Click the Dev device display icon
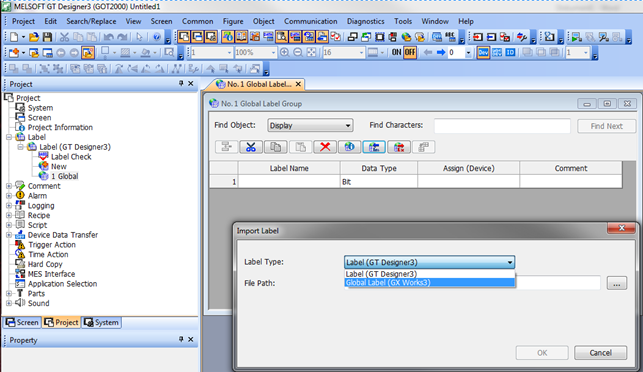The width and height of the screenshot is (643, 372). point(483,52)
